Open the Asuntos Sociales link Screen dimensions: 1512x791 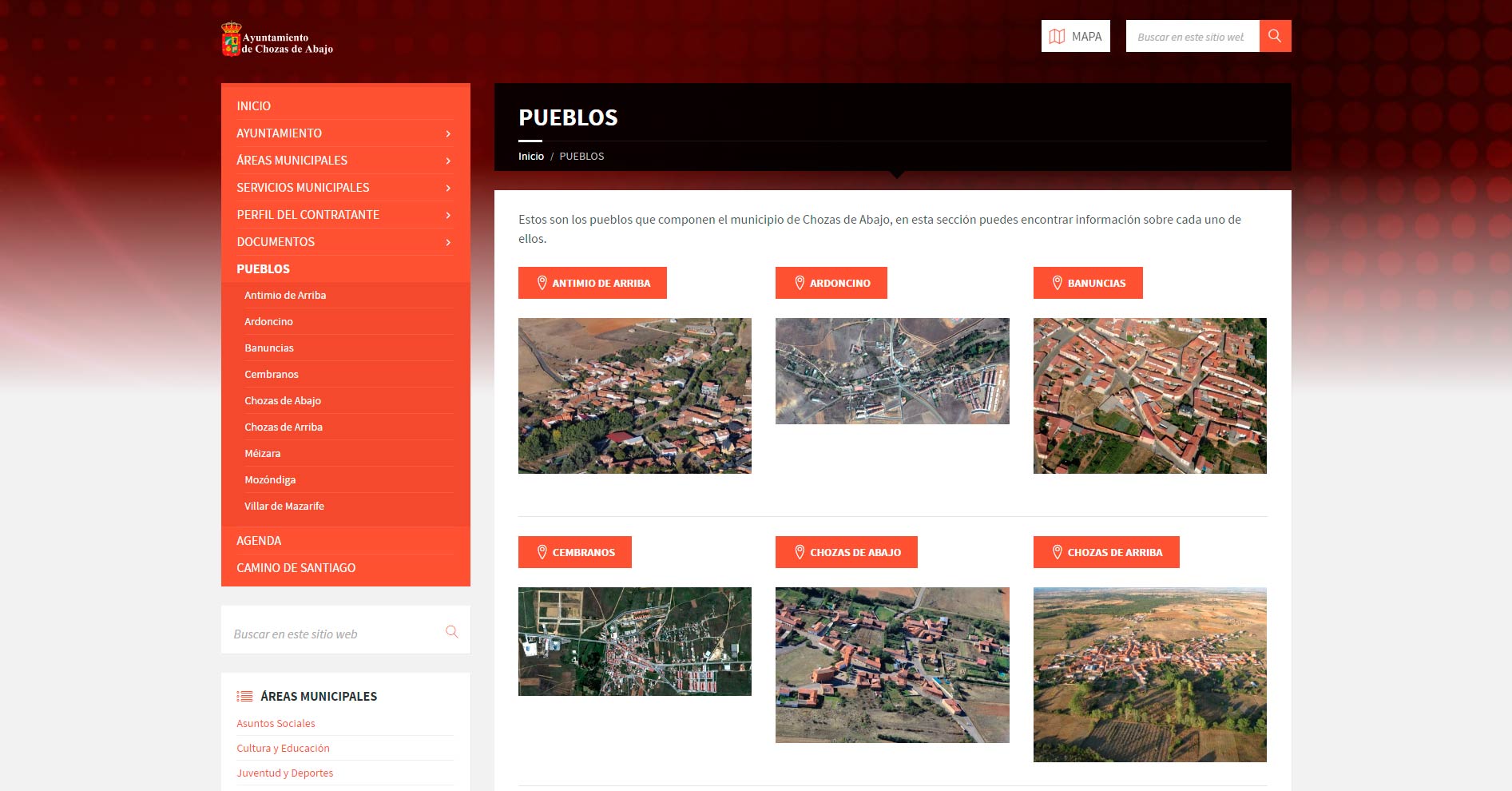(276, 723)
